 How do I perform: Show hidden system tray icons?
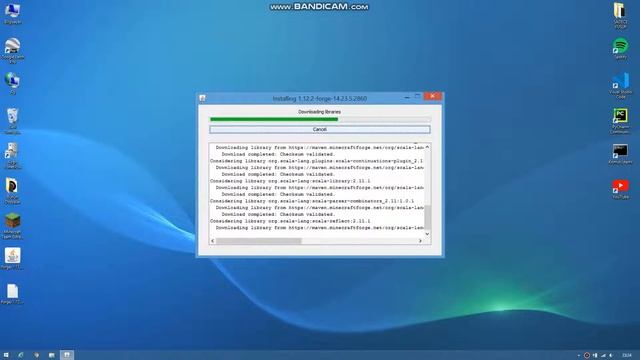click(x=578, y=356)
